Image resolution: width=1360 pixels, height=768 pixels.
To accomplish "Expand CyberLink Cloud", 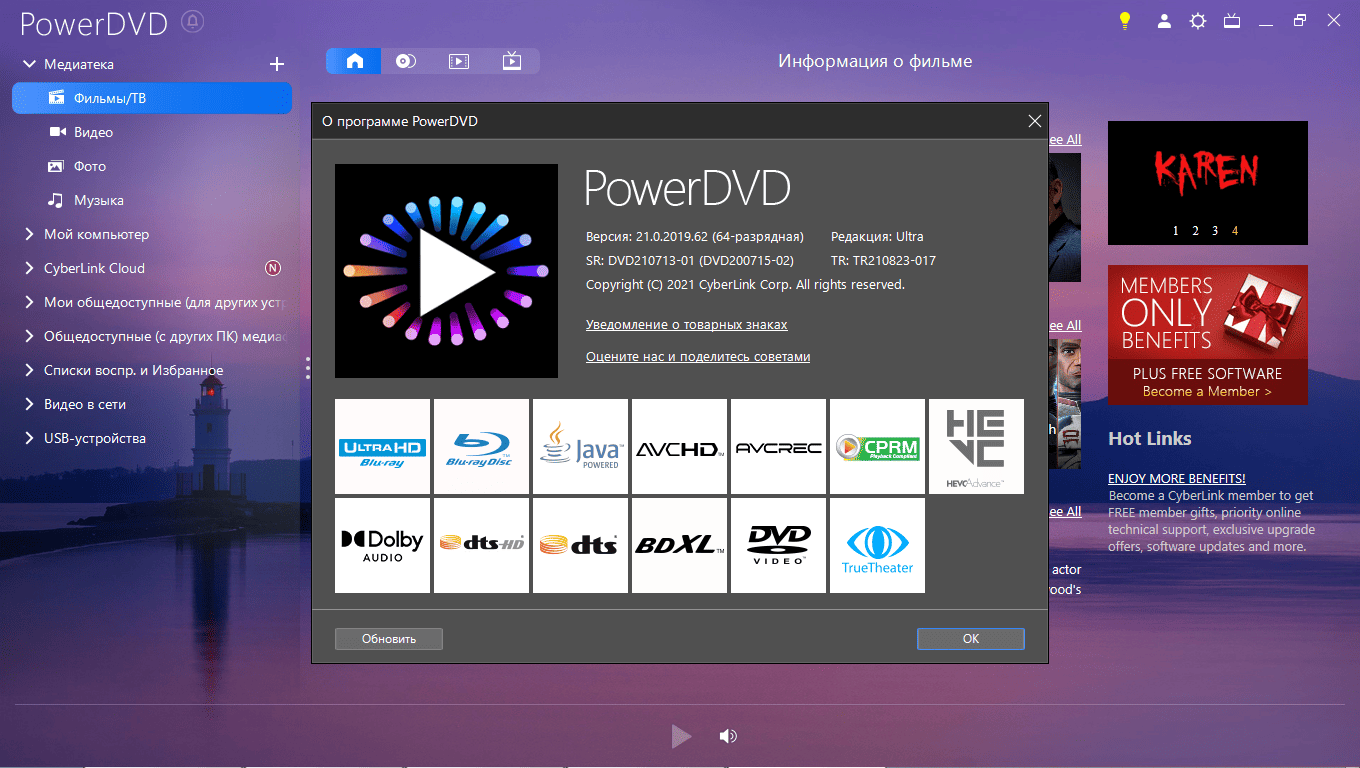I will (x=29, y=268).
